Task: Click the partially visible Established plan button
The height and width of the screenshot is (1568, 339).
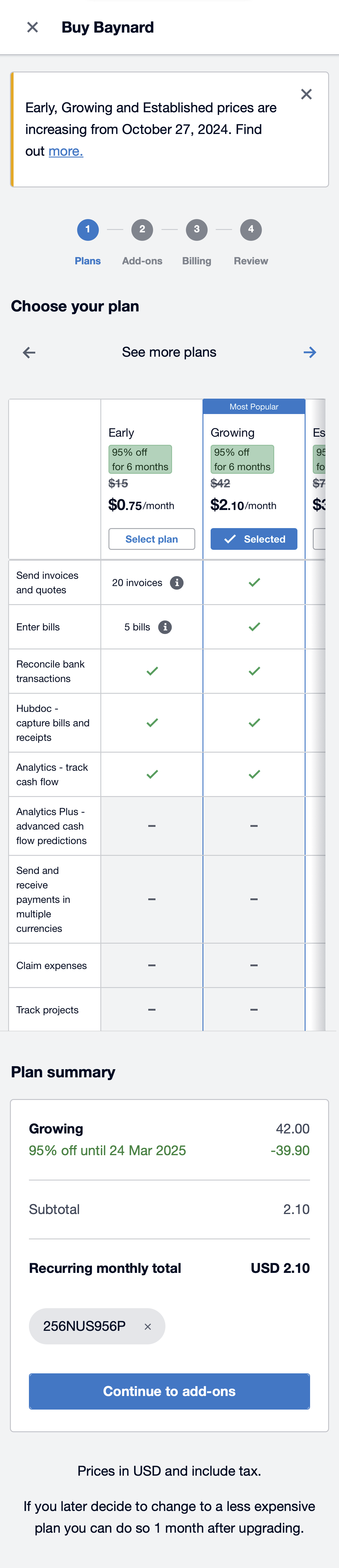Action: point(319,539)
